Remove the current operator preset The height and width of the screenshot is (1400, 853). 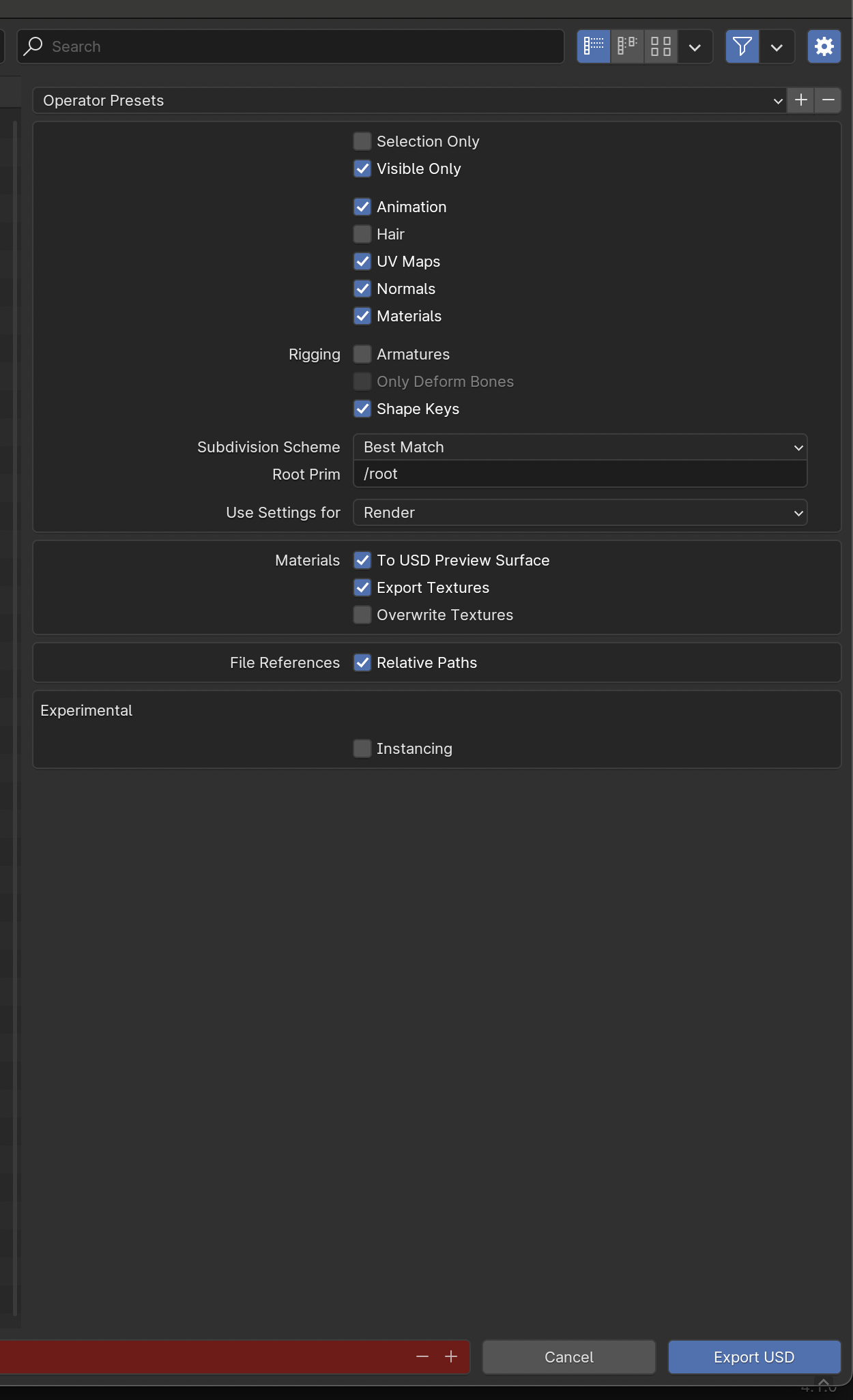coord(828,100)
